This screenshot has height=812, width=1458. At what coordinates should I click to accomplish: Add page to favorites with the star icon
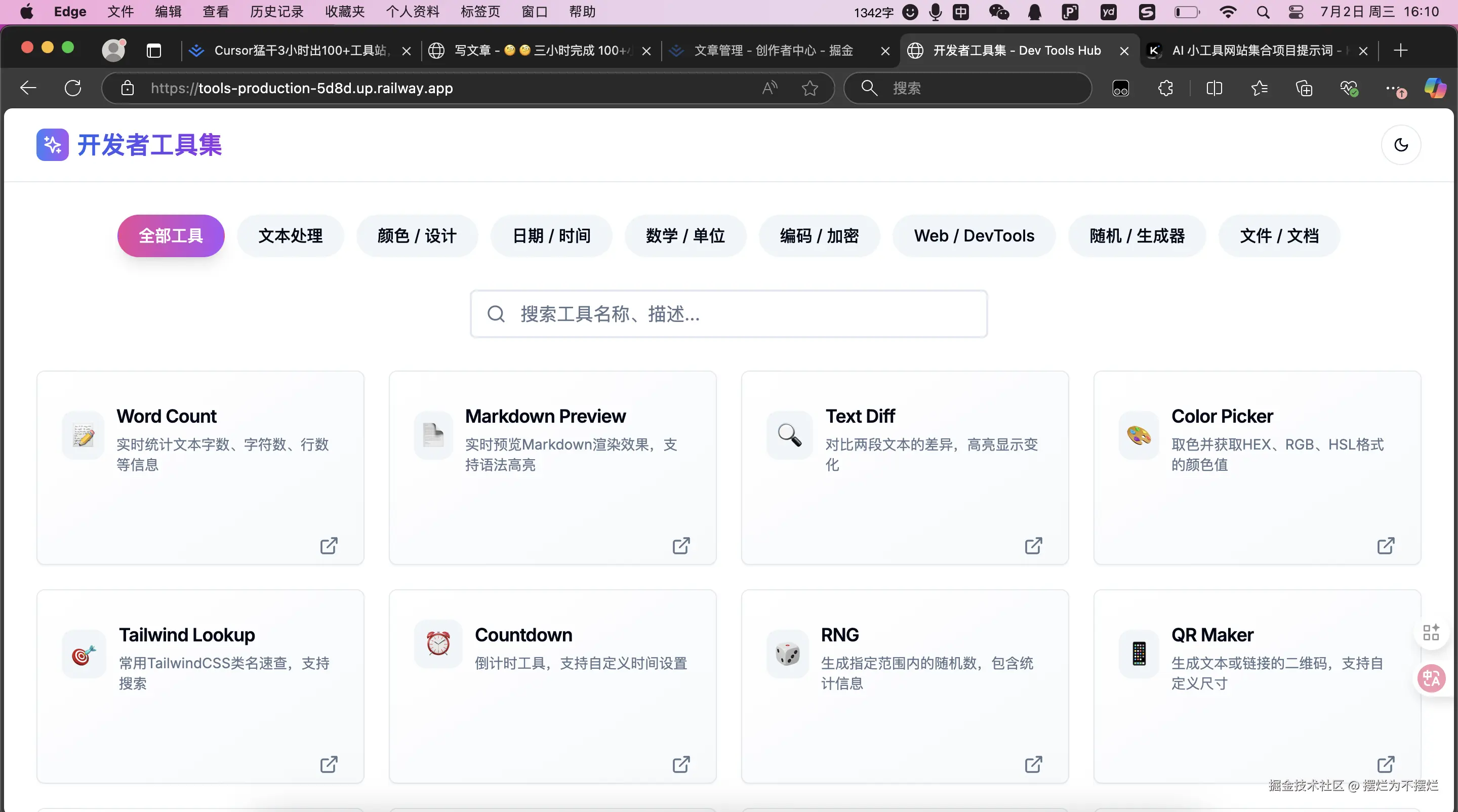tap(810, 88)
